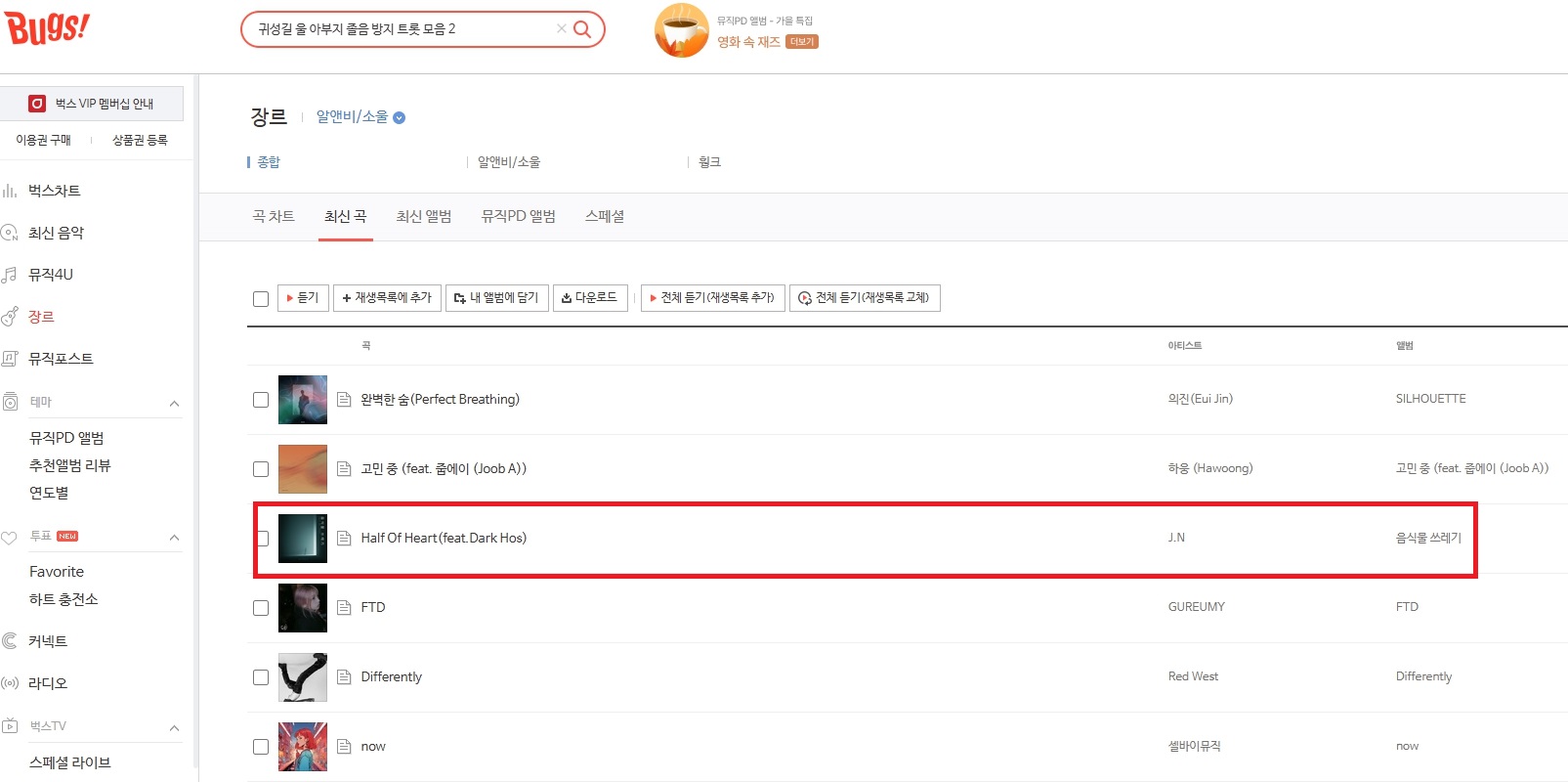Switch to the 스페셜 tab
The image size is (1568, 782).
[605, 217]
